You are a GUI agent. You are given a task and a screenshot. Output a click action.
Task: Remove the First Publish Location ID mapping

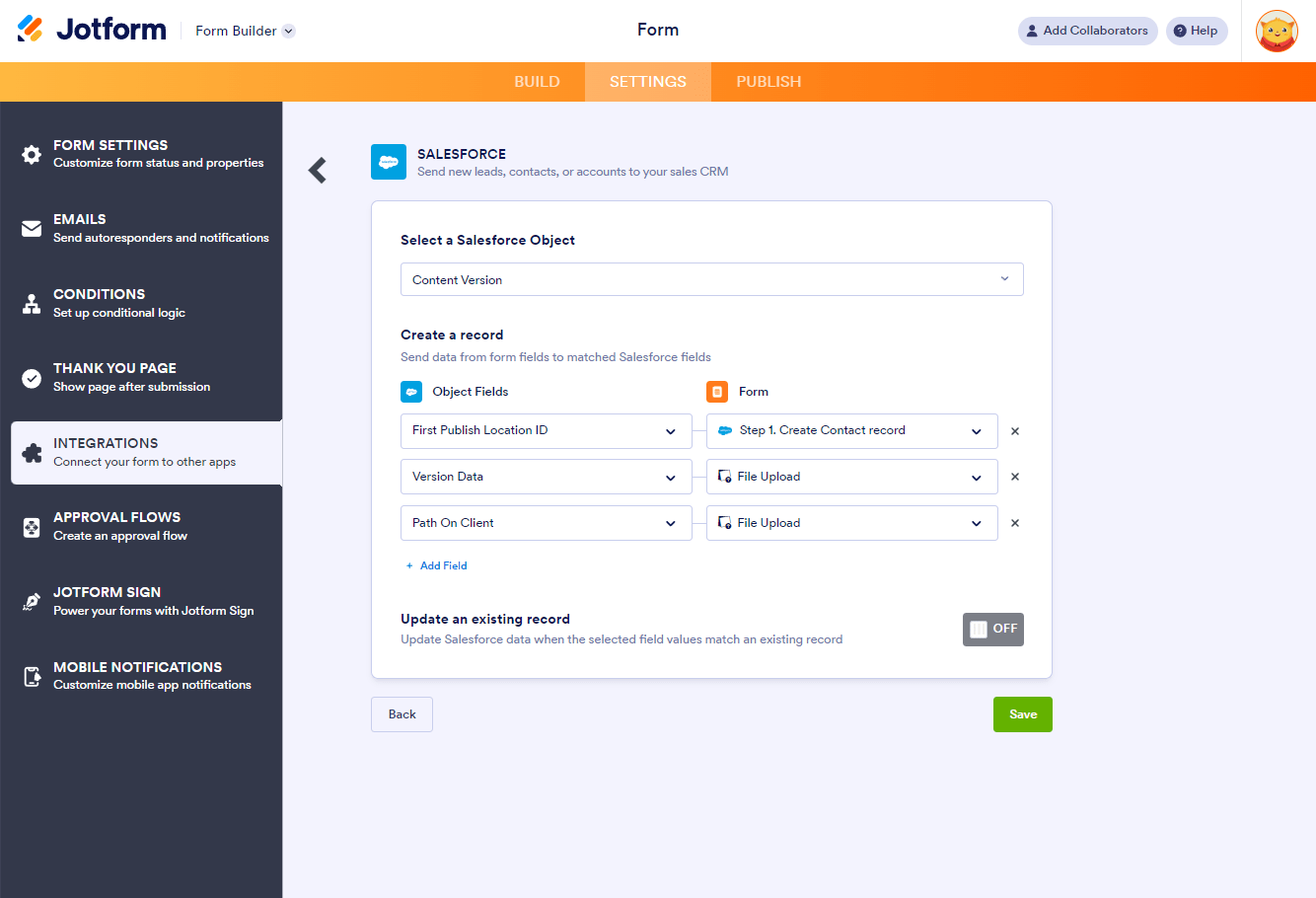click(x=1015, y=431)
